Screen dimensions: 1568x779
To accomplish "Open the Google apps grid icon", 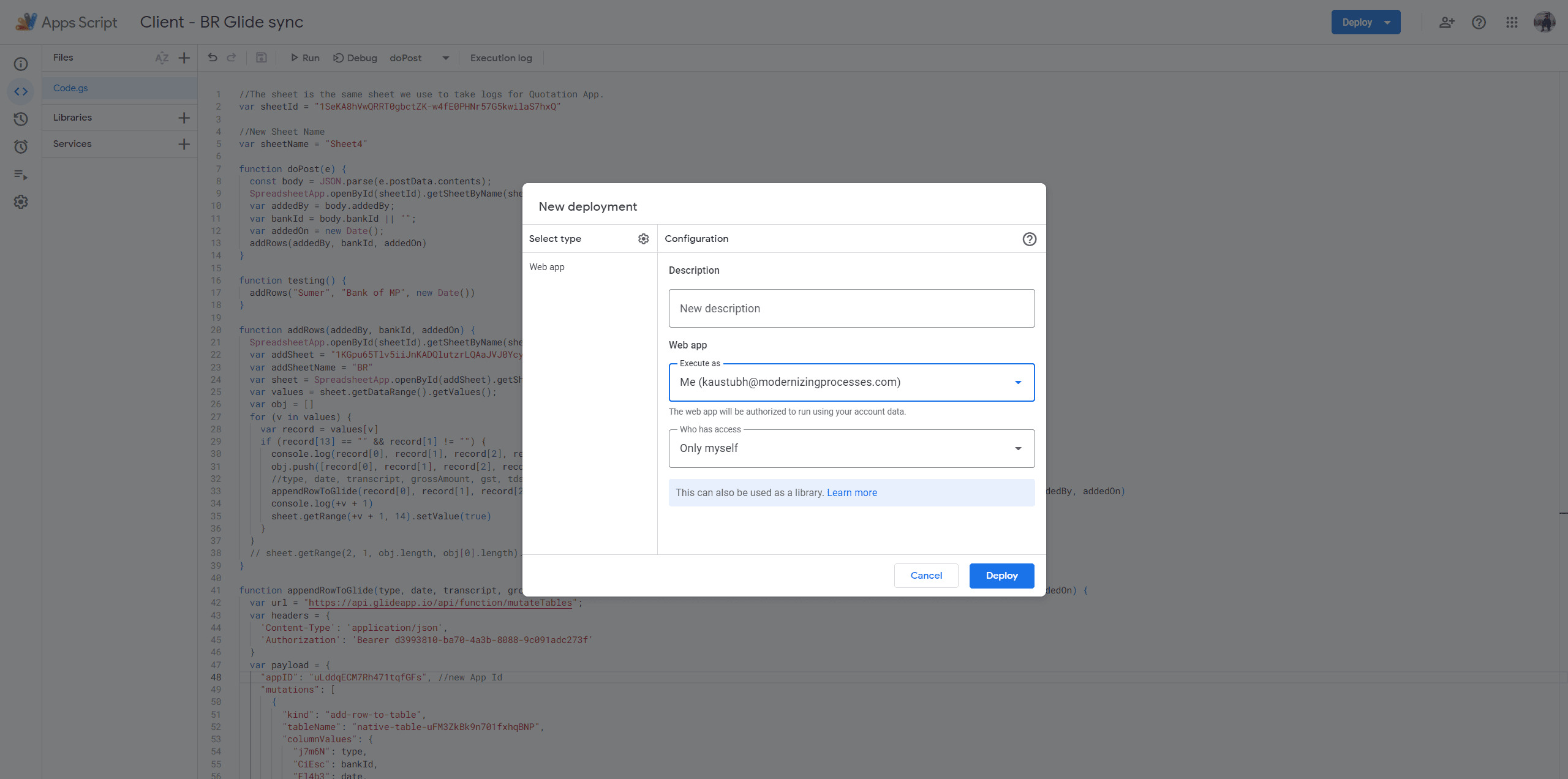I will coord(1512,22).
